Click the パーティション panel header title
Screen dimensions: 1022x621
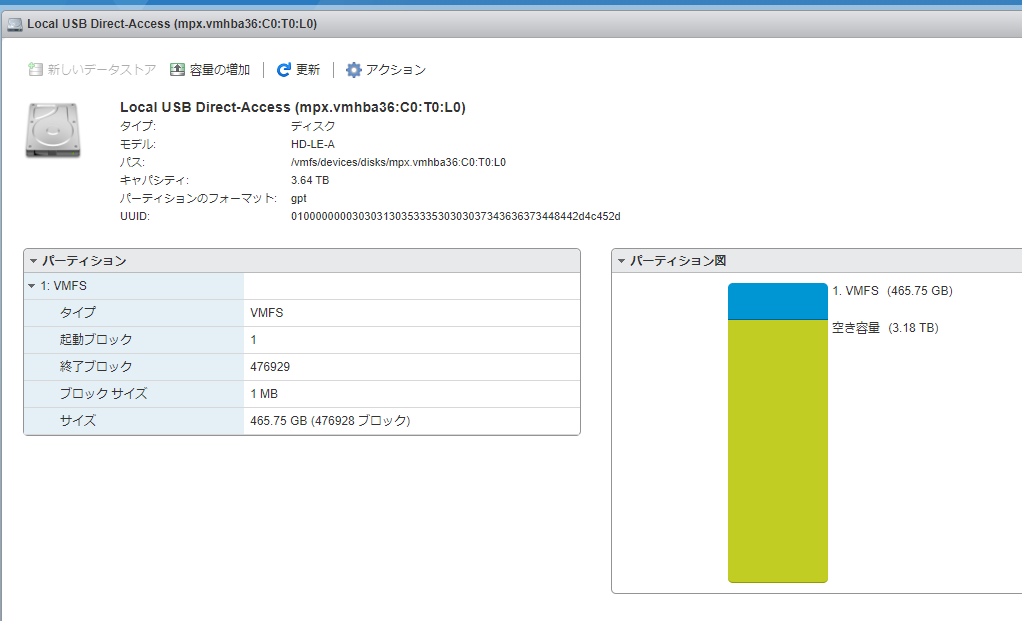84,261
